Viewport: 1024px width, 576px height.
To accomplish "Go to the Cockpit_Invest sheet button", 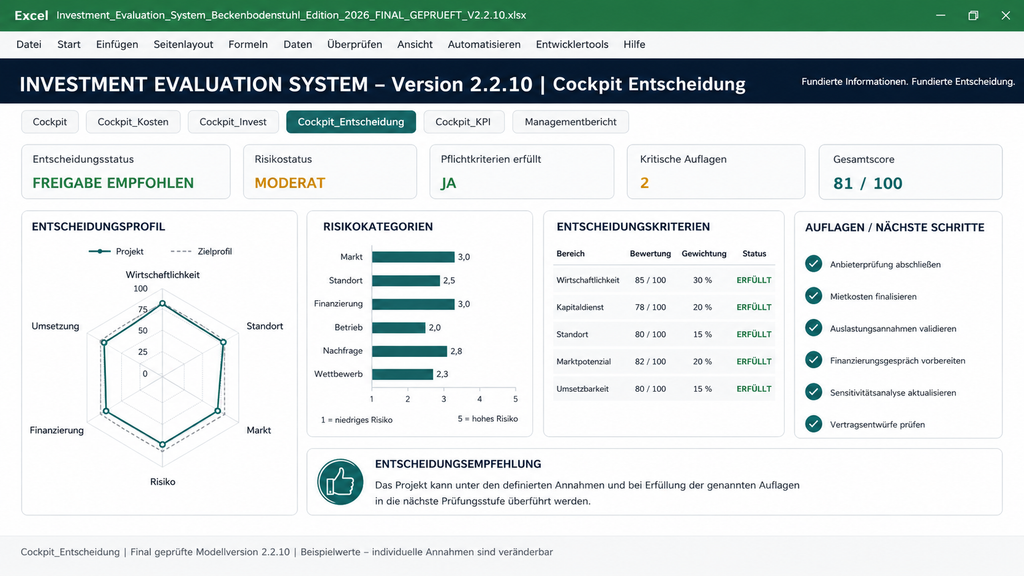I will [233, 122].
